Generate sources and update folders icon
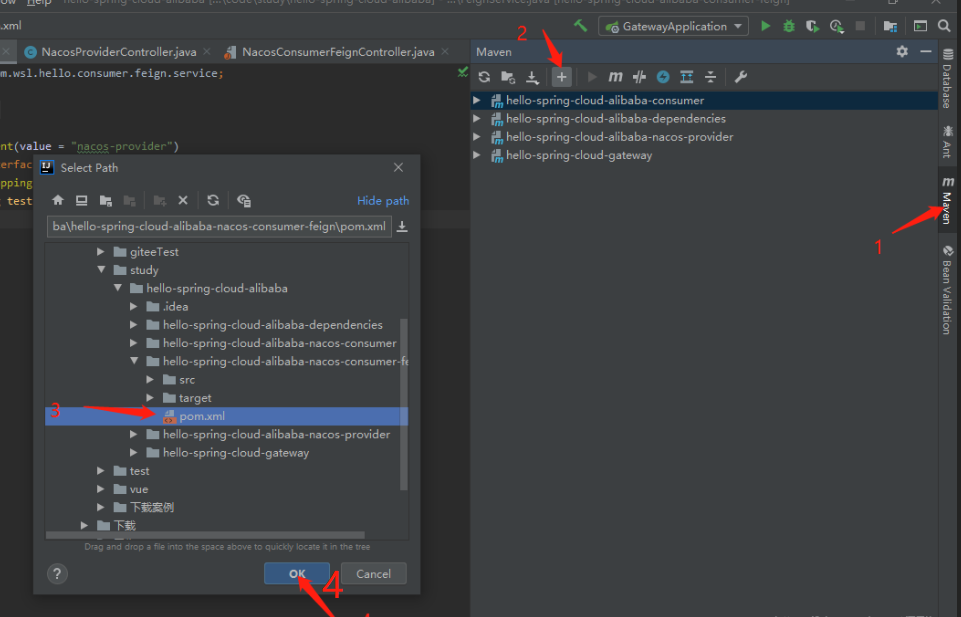961x617 pixels. point(508,77)
